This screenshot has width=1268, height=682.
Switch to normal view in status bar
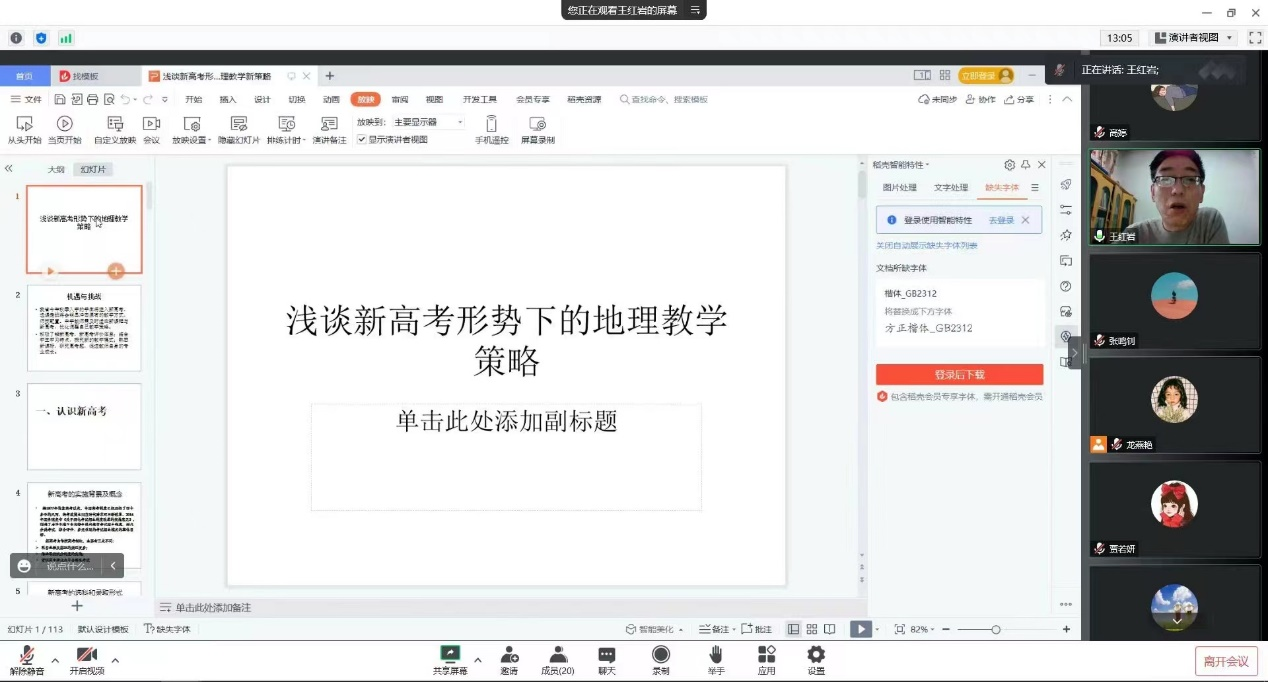point(794,629)
